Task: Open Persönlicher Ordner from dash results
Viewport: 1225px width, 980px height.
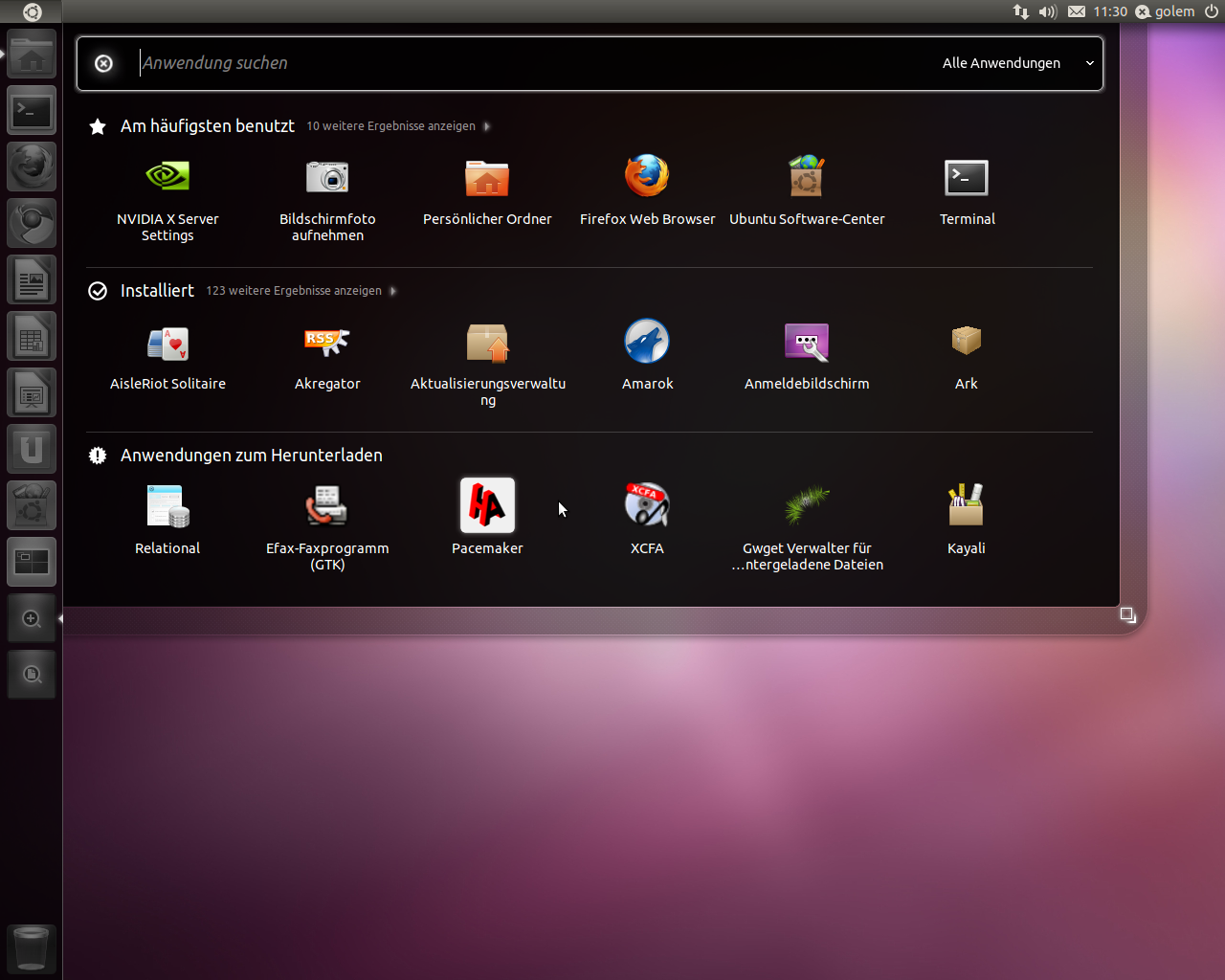Action: coord(487,191)
